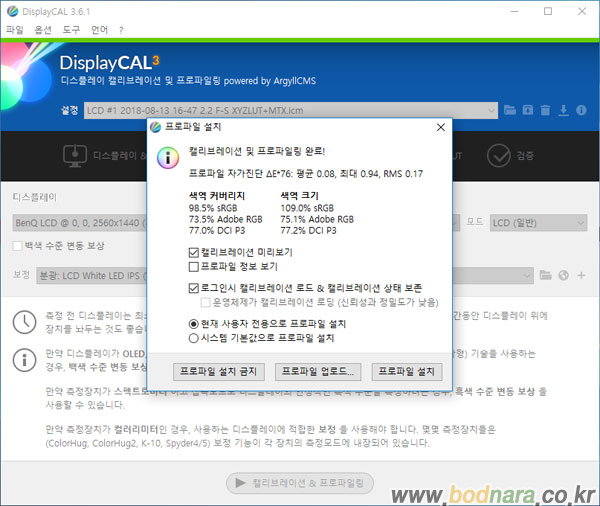Select 현재 사용자 전용으로 프로파일 설치 radio
Image resolution: width=600 pixels, height=506 pixels.
click(194, 324)
